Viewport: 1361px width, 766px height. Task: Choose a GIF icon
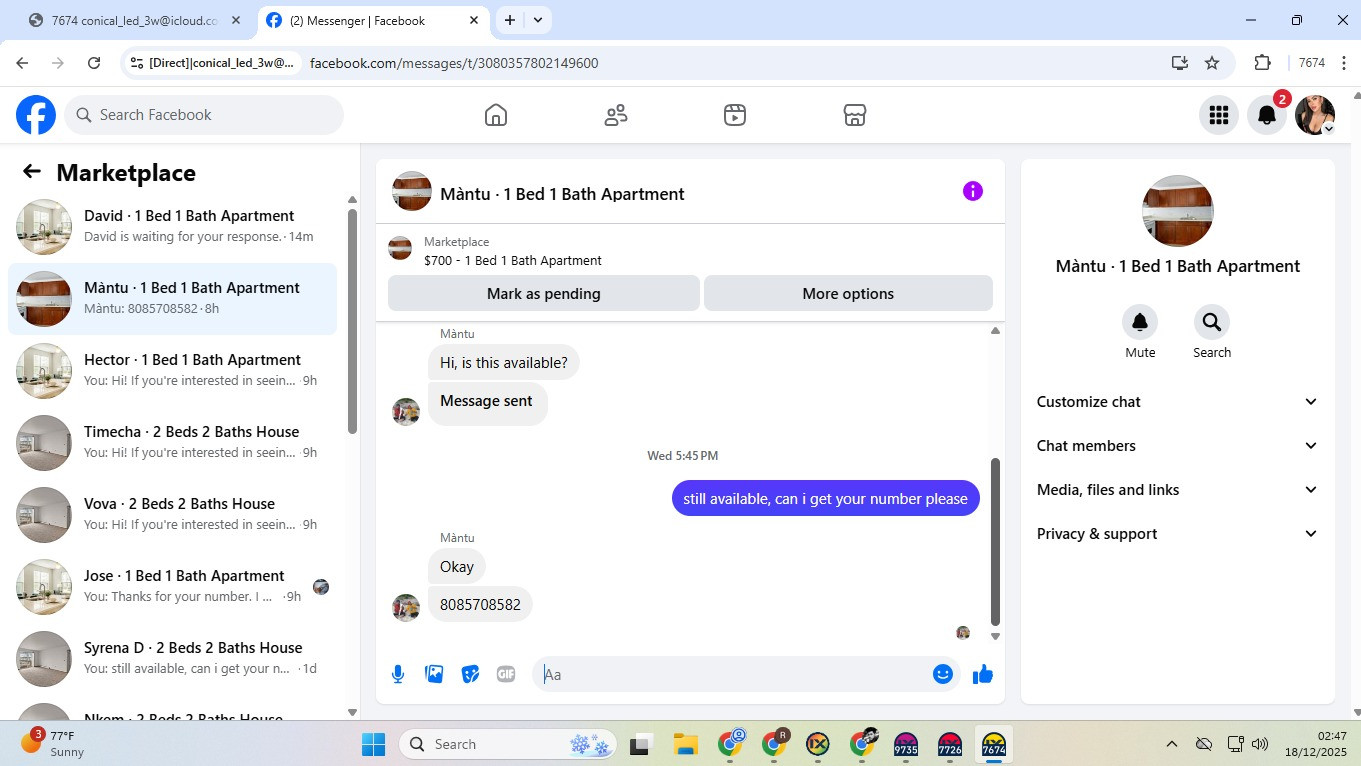click(x=506, y=674)
